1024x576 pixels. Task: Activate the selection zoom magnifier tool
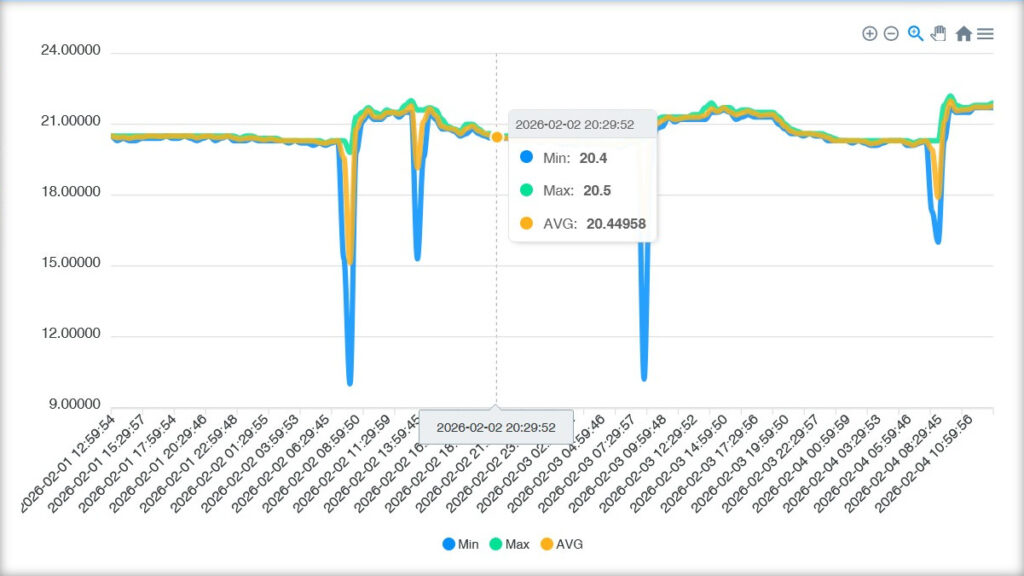pyautogui.click(x=915, y=34)
